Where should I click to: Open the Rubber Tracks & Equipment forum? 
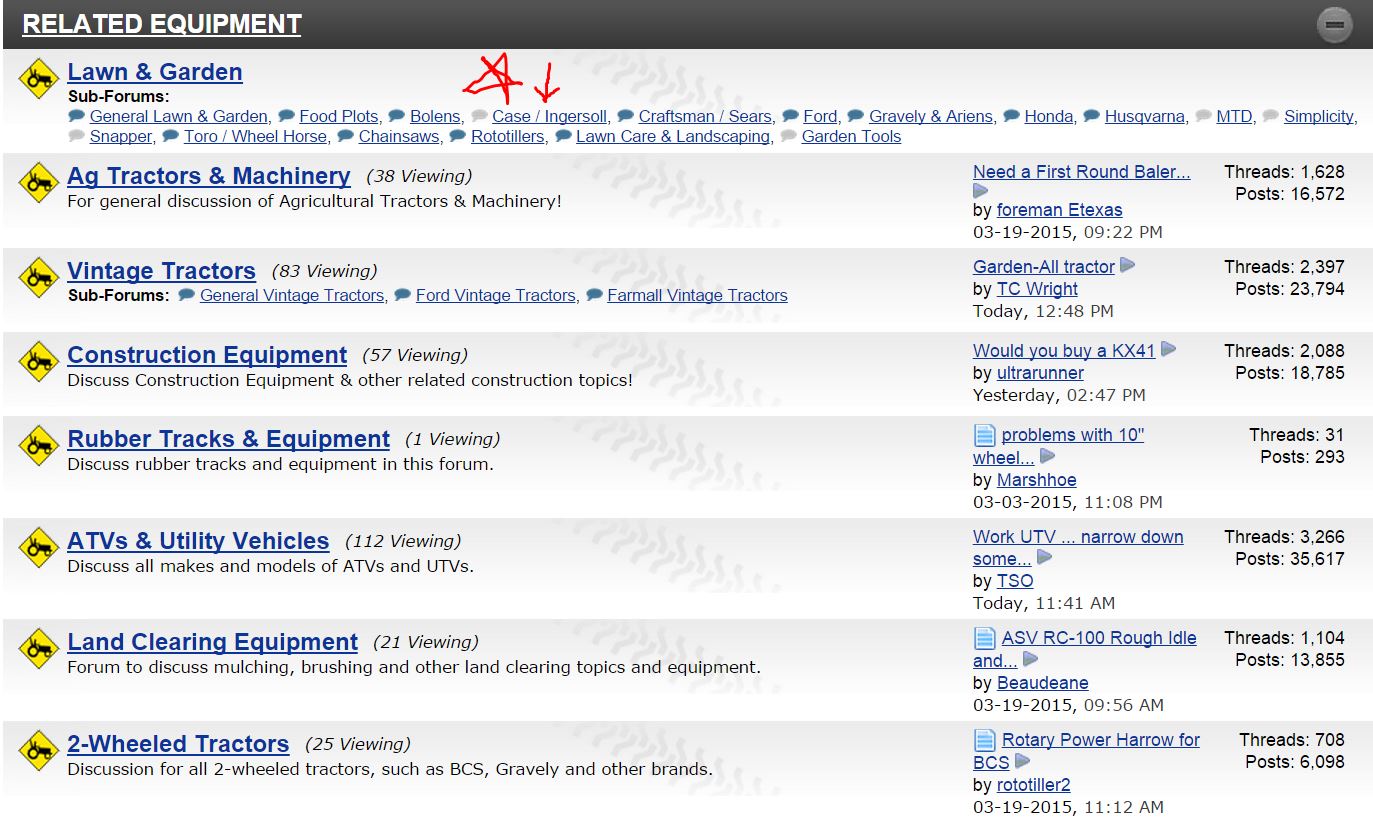coord(228,439)
